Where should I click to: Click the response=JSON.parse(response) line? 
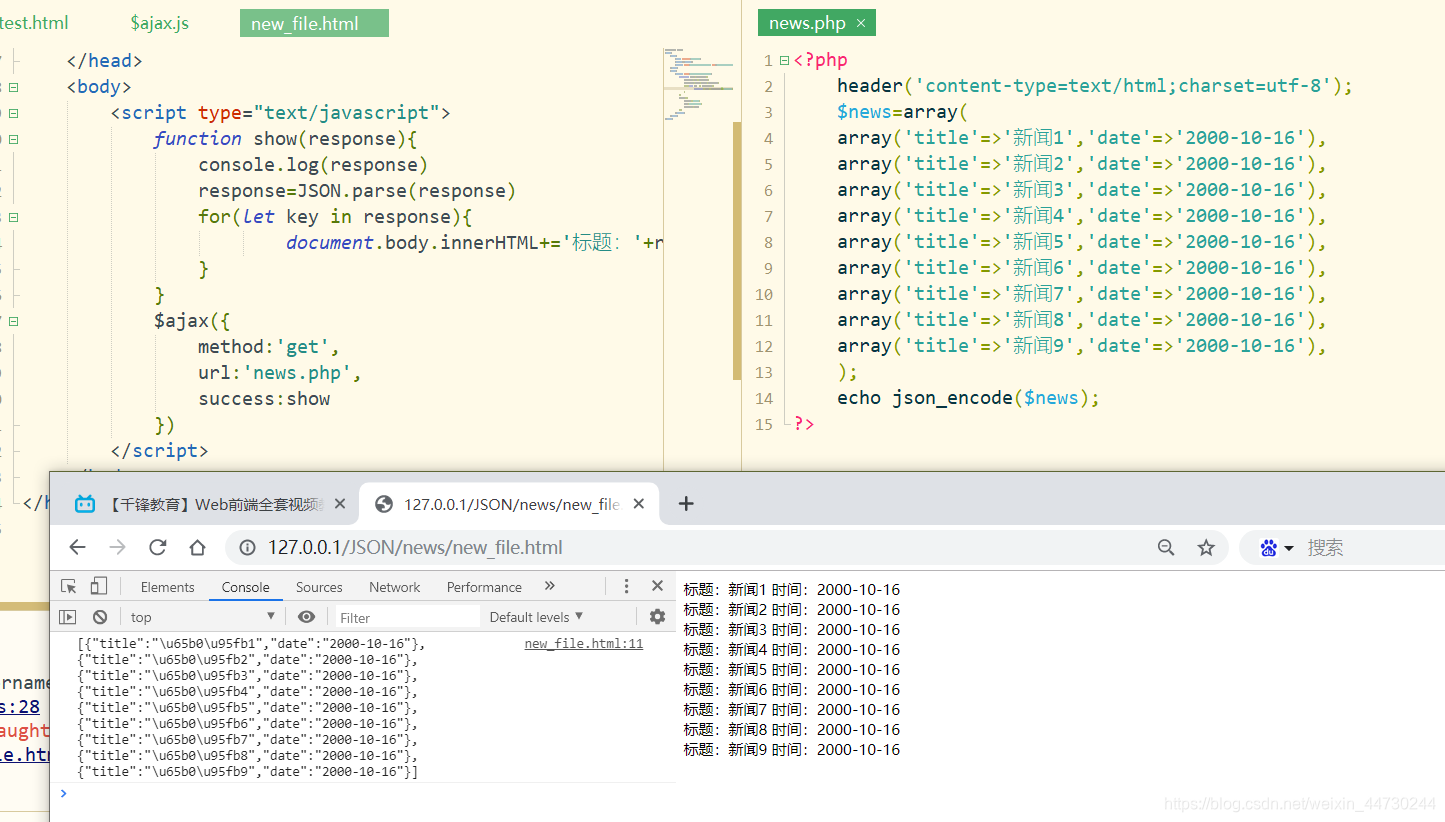click(x=357, y=191)
